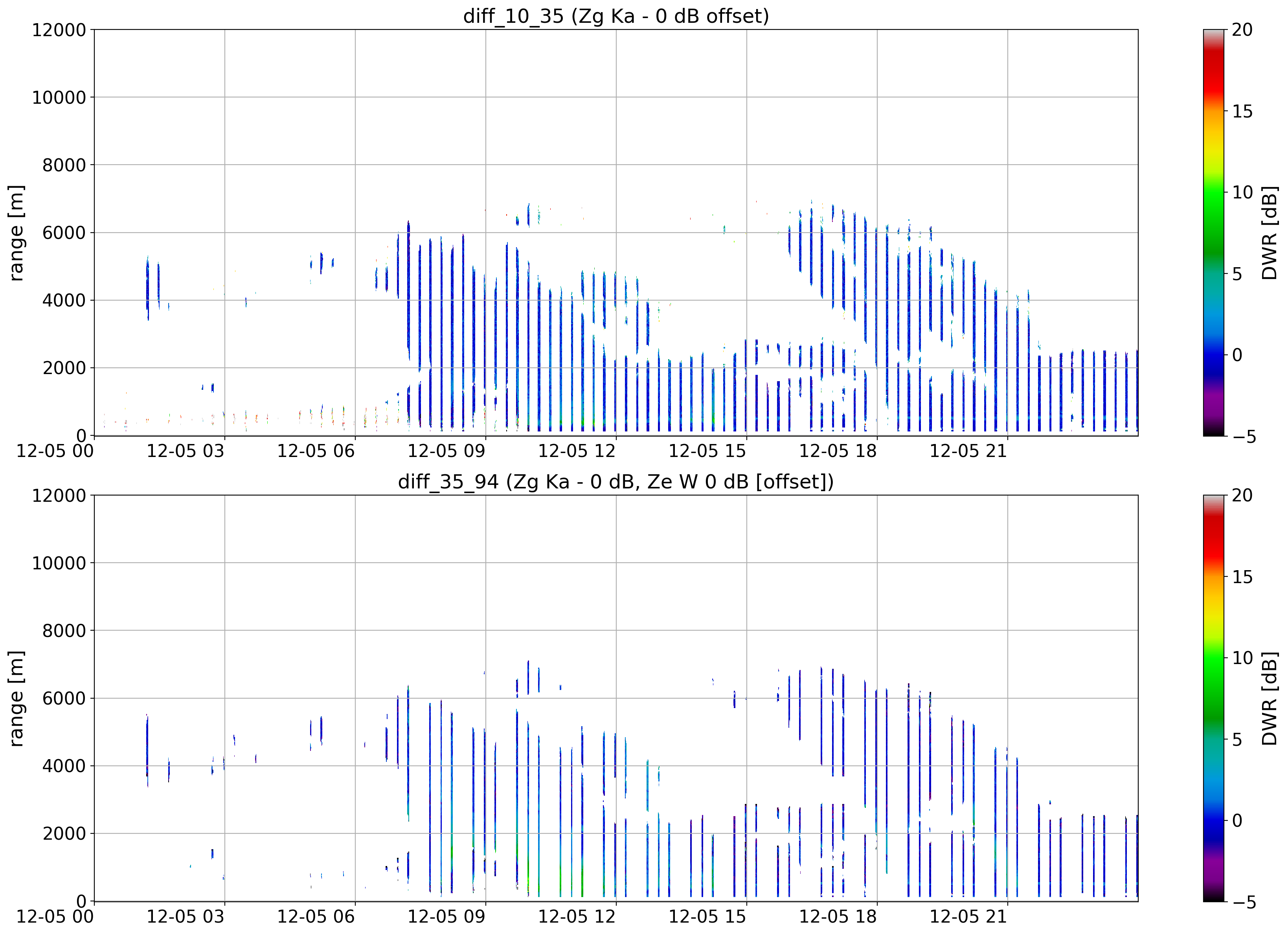
Task: Click the 5 tick label on the diff_35_94 colorbar
Action: pyautogui.click(x=1237, y=739)
